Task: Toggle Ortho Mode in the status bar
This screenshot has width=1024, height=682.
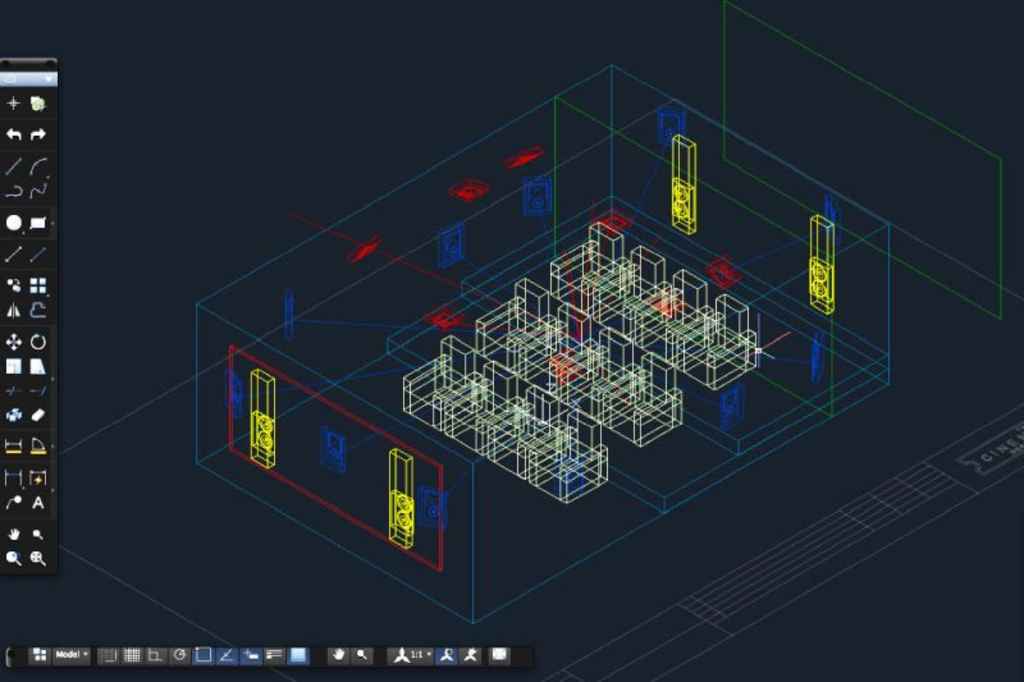Action: pyautogui.click(x=155, y=655)
